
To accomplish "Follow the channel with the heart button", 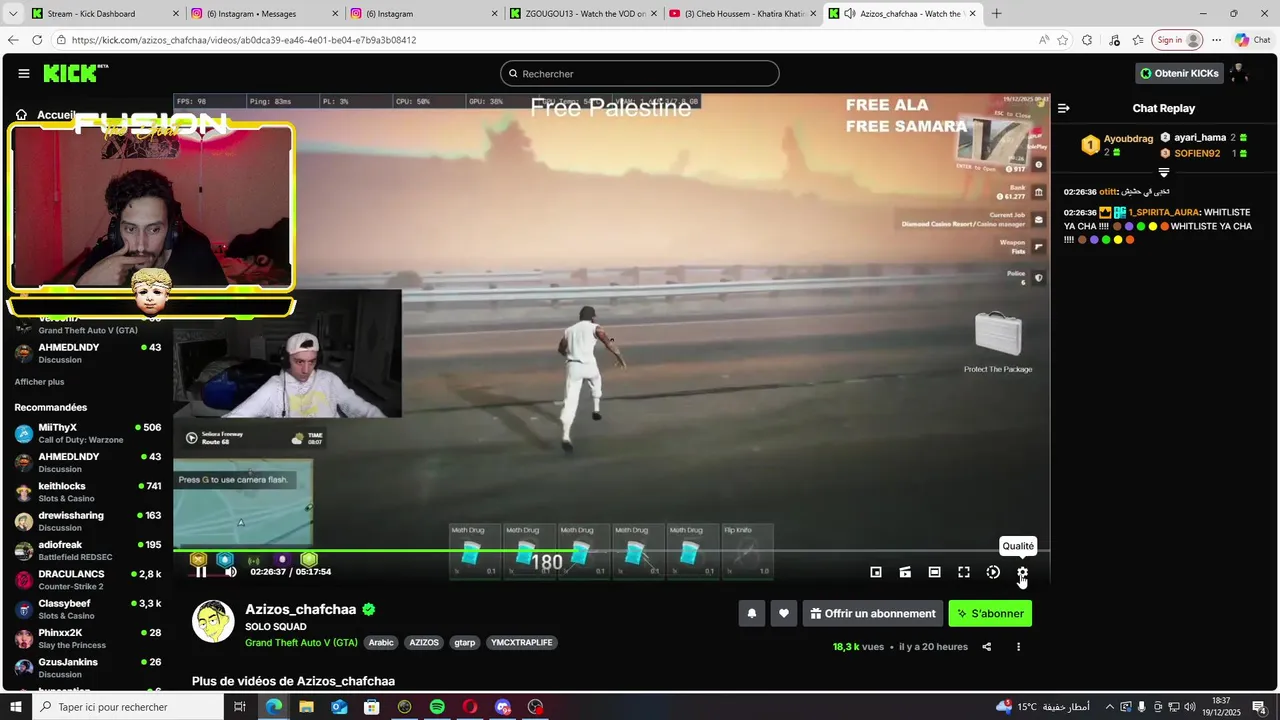I will click(784, 613).
